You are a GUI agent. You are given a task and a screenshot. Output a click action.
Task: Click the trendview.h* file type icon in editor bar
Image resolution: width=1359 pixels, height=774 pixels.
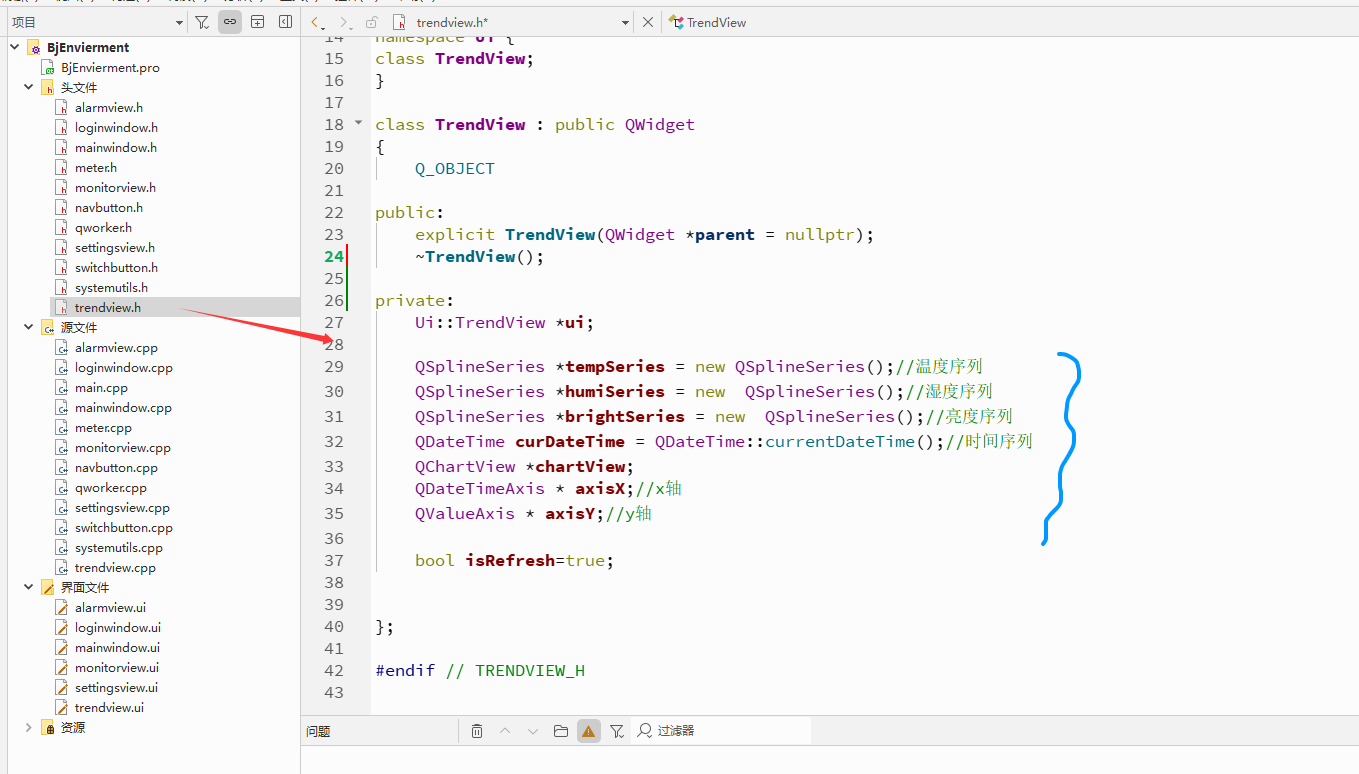coord(400,22)
